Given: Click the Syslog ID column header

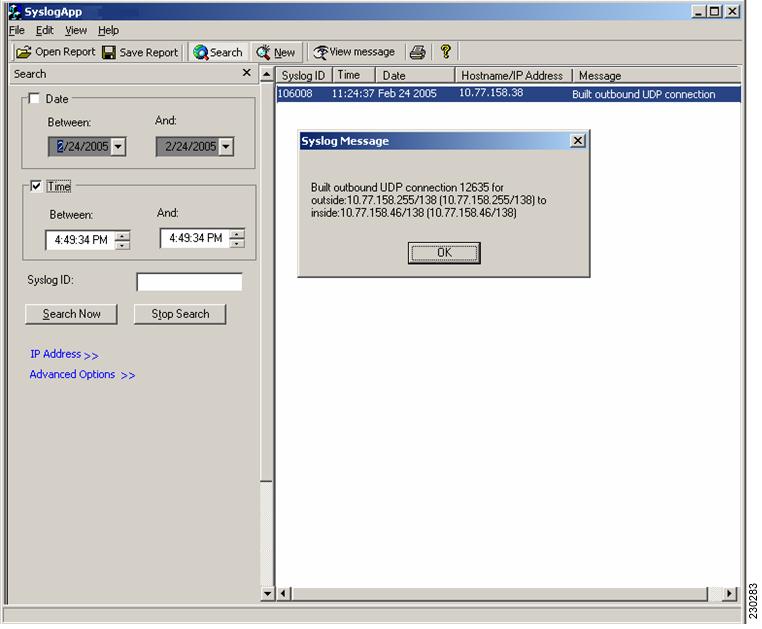Looking at the screenshot, I should tap(304, 75).
